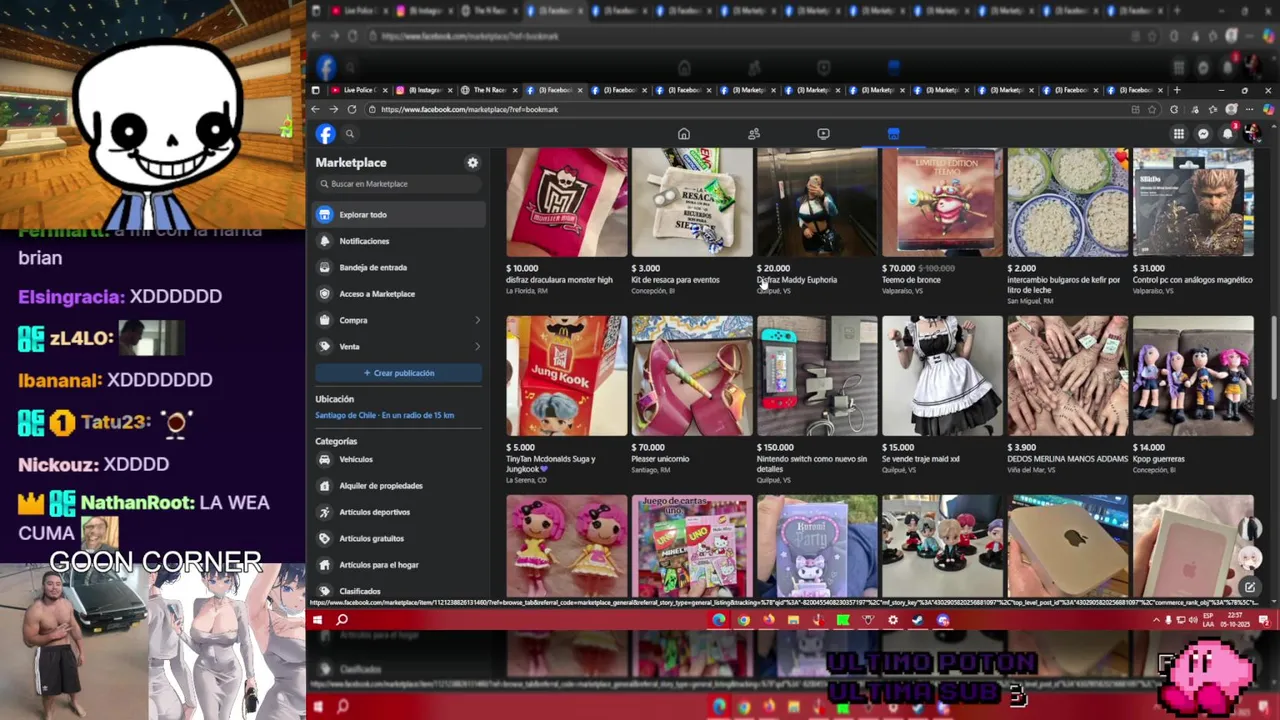Click the Windows Start button
This screenshot has height=720, width=1280.
coord(317,620)
